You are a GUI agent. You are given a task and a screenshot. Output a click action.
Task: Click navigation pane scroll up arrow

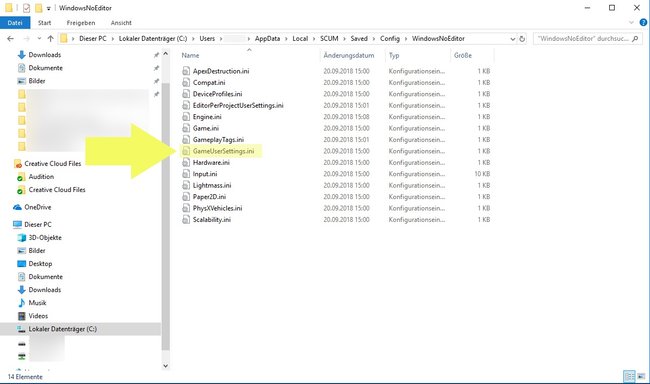(x=165, y=54)
